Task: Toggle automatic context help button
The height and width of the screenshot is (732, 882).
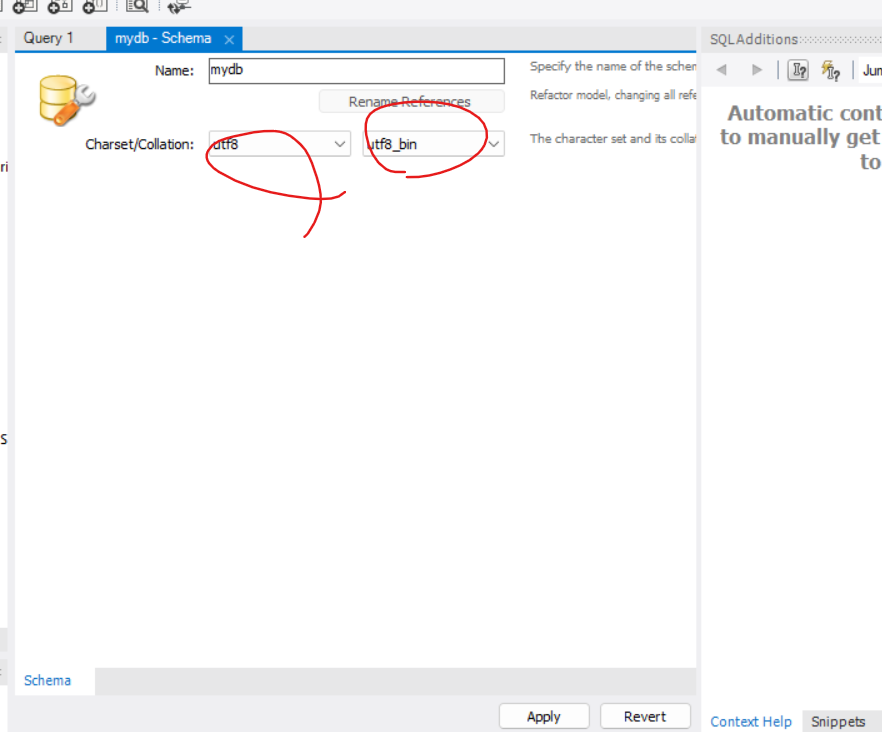Action: pos(798,70)
